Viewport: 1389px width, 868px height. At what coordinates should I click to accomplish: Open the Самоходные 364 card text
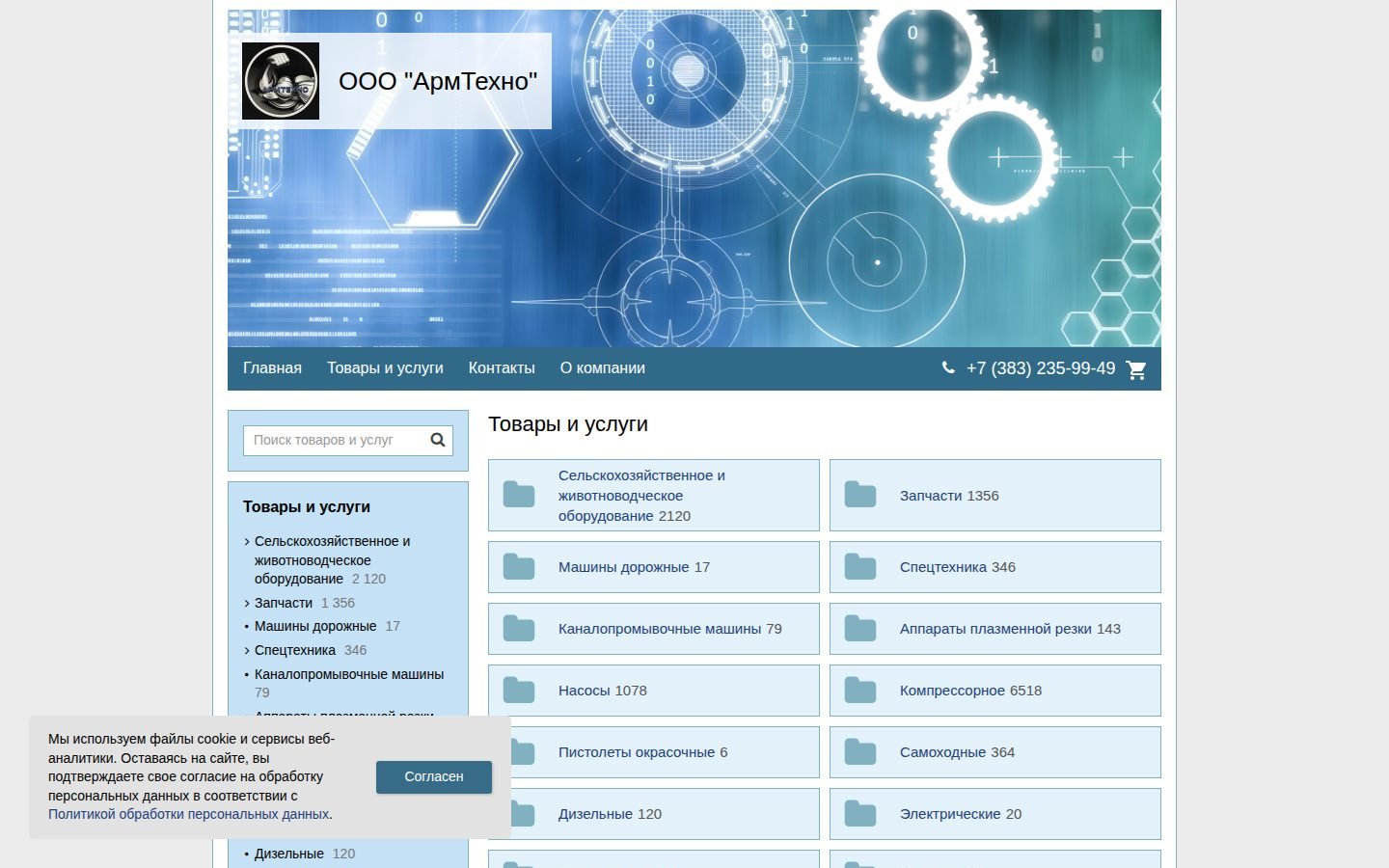click(957, 752)
